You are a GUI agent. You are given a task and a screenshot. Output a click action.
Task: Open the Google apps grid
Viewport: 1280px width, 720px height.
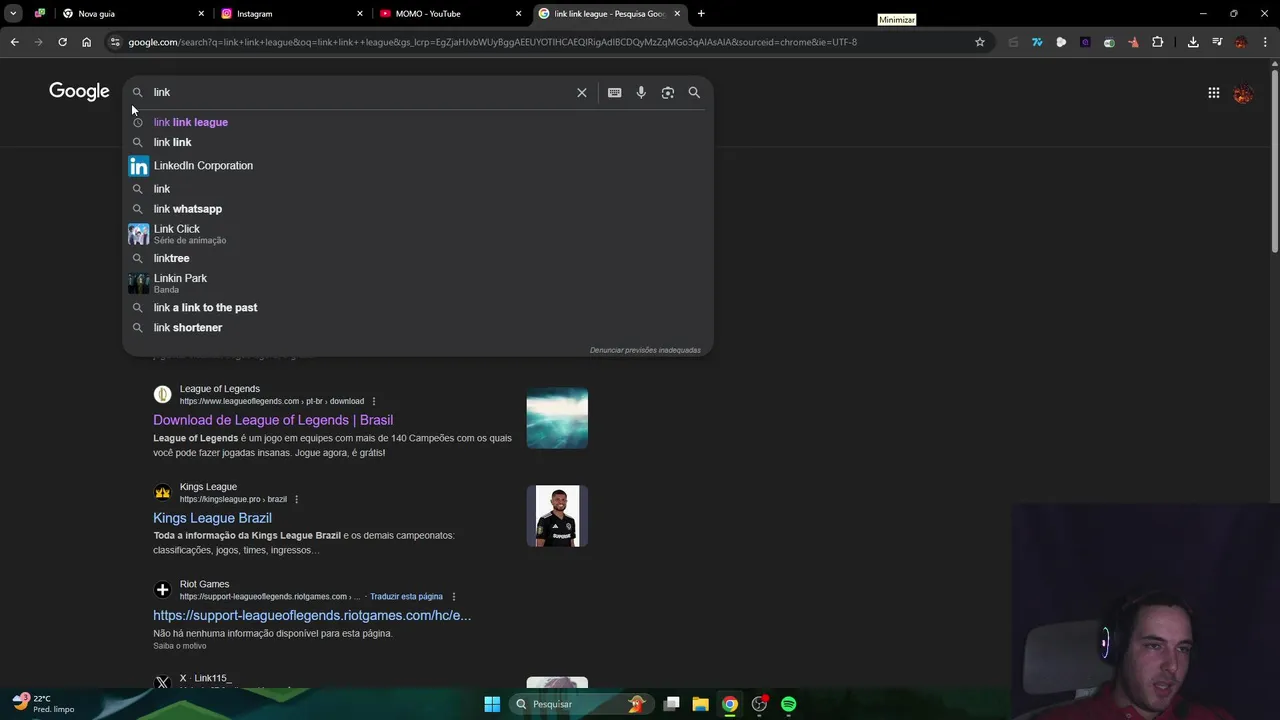[x=1213, y=93]
